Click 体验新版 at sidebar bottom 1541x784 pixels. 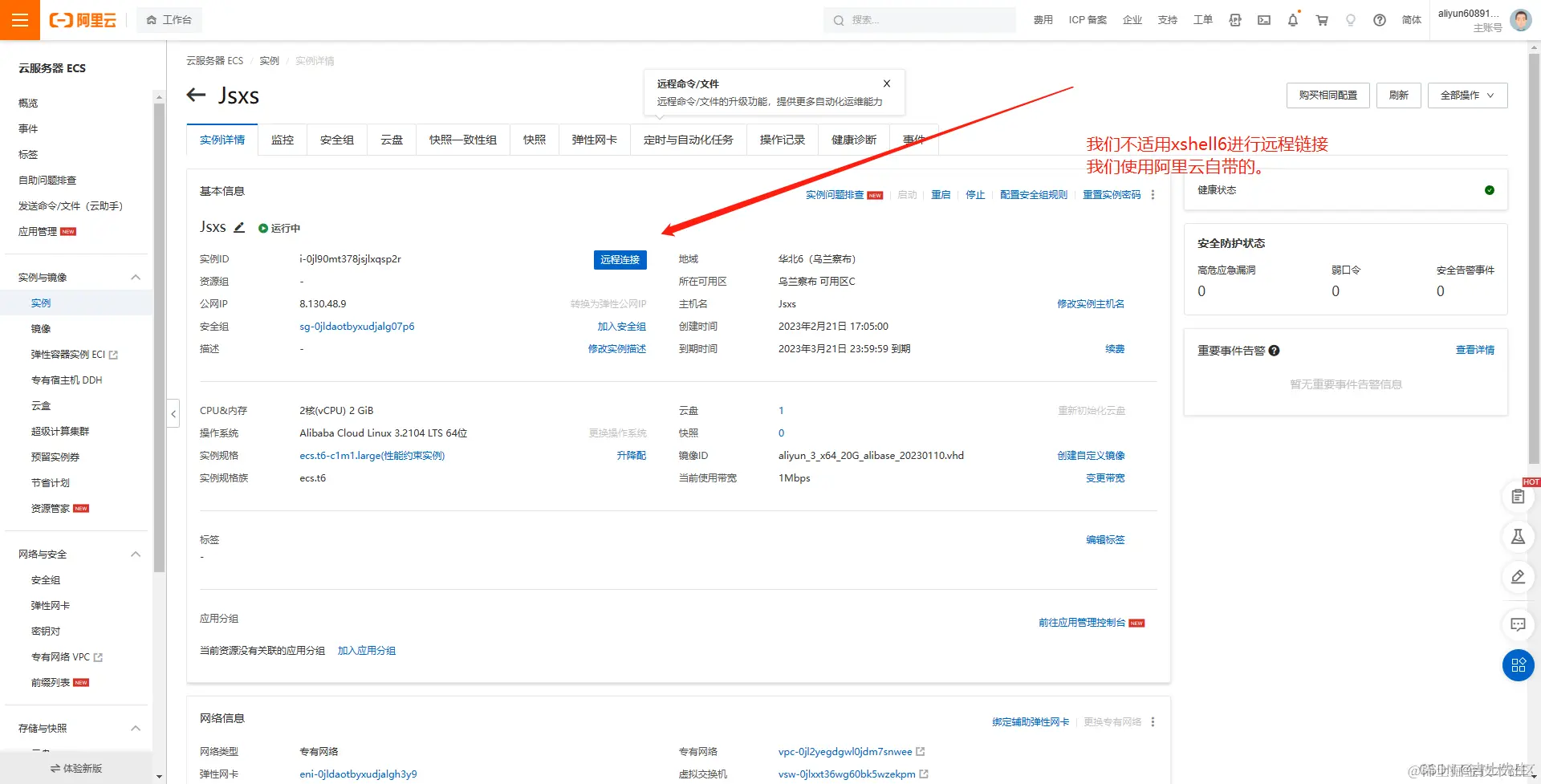[76, 769]
